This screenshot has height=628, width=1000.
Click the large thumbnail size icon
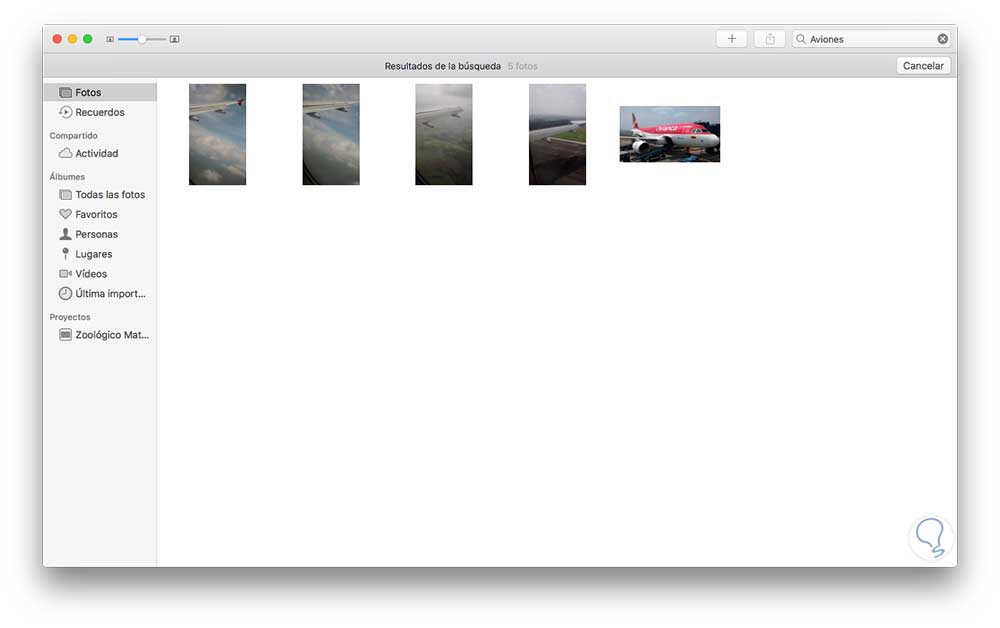tap(174, 40)
